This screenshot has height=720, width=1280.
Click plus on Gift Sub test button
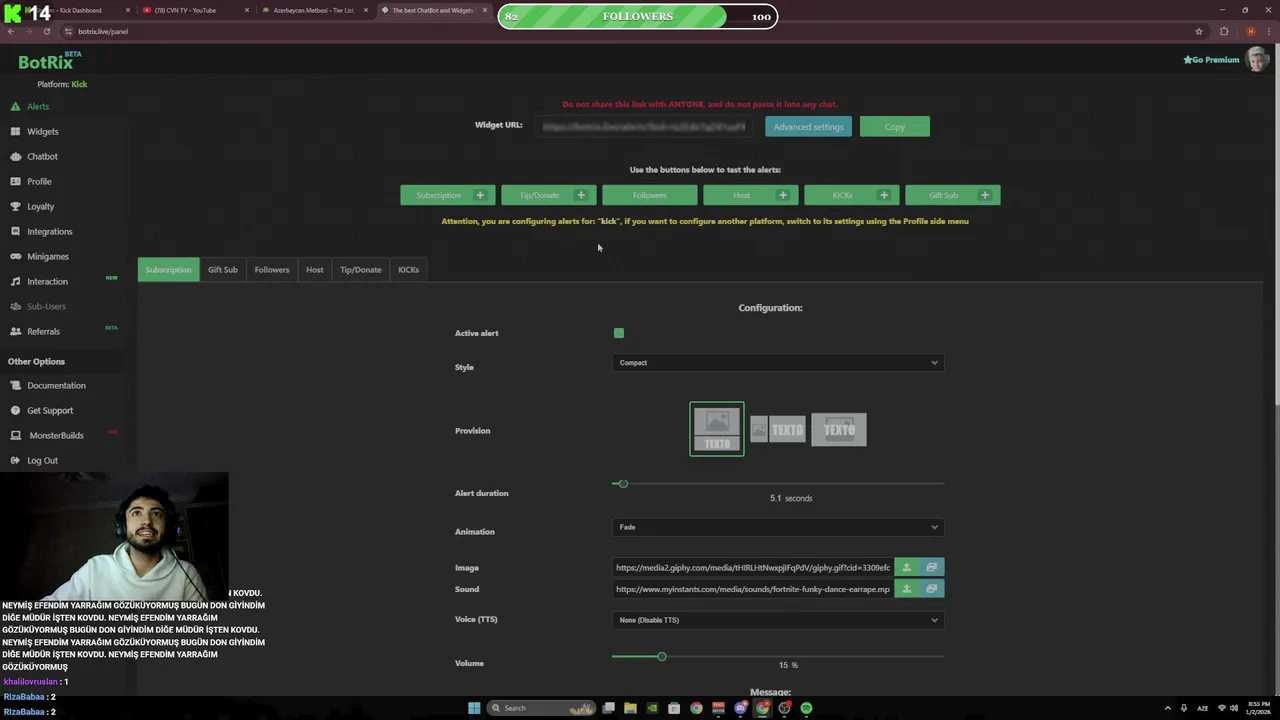[x=985, y=195]
